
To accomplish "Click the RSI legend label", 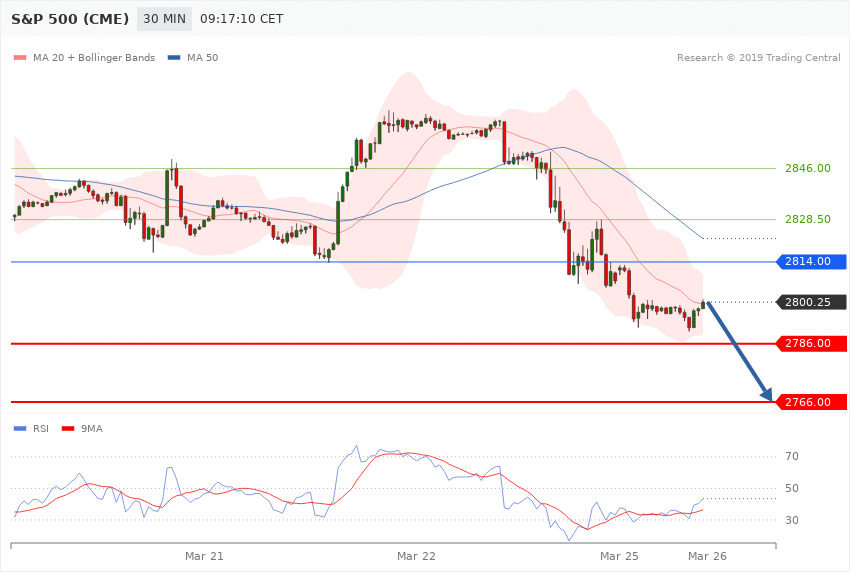I will [x=41, y=429].
